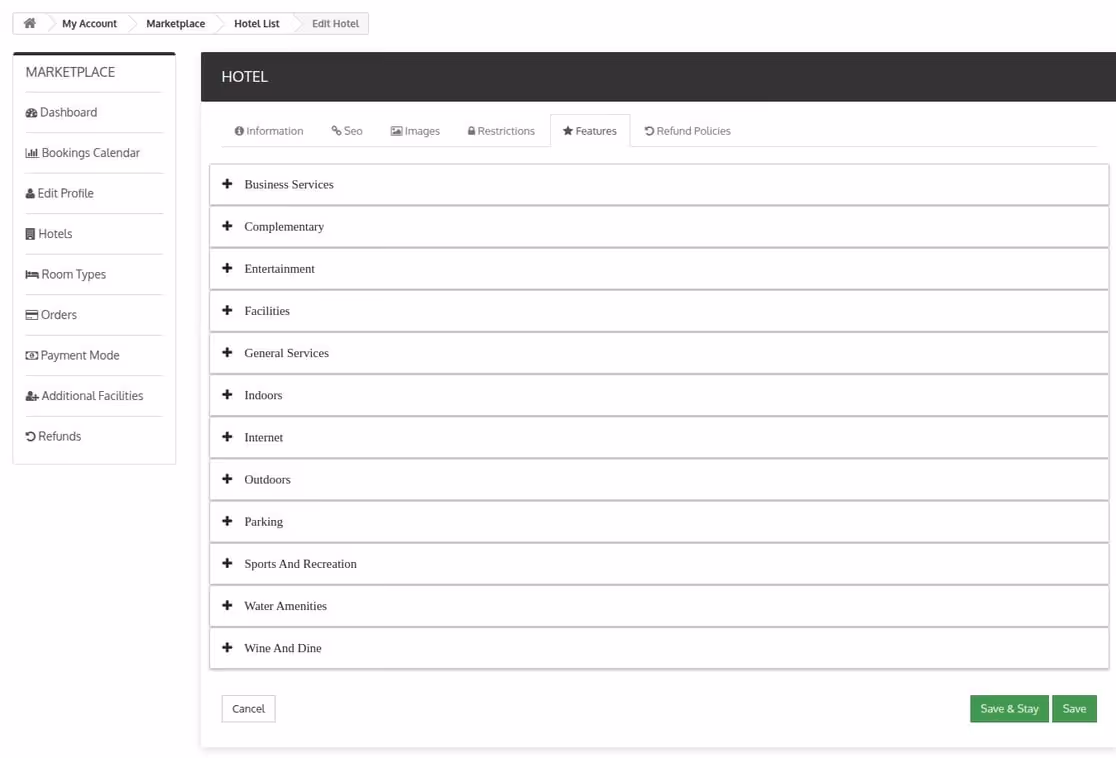The image size is (1116, 758).
Task: Click the MARKETPLACE sidebar heading
Action: (x=70, y=72)
